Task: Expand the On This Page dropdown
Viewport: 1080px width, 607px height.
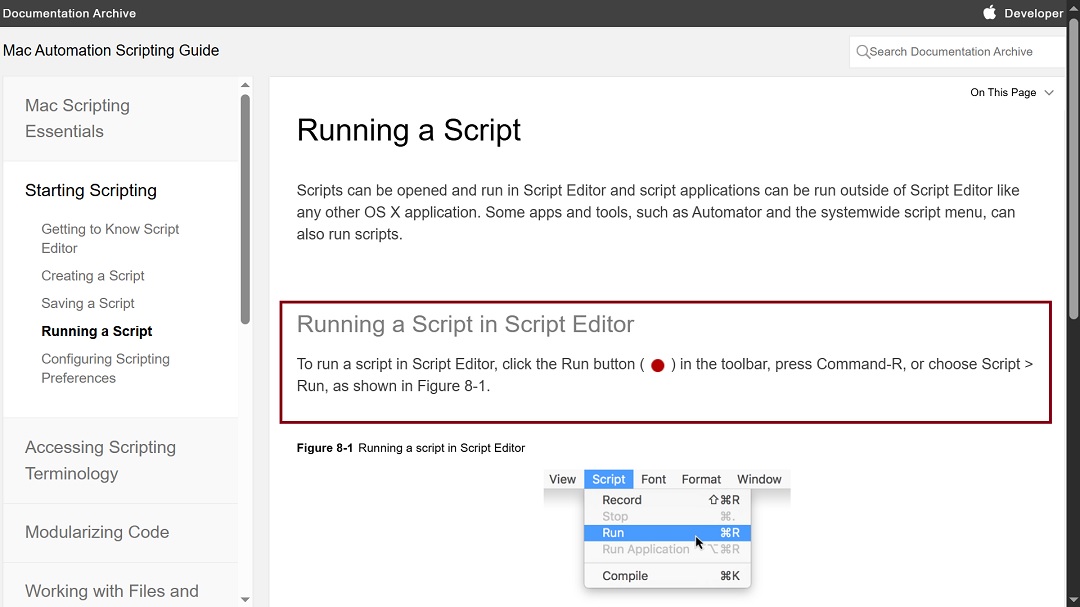Action: (x=1011, y=92)
